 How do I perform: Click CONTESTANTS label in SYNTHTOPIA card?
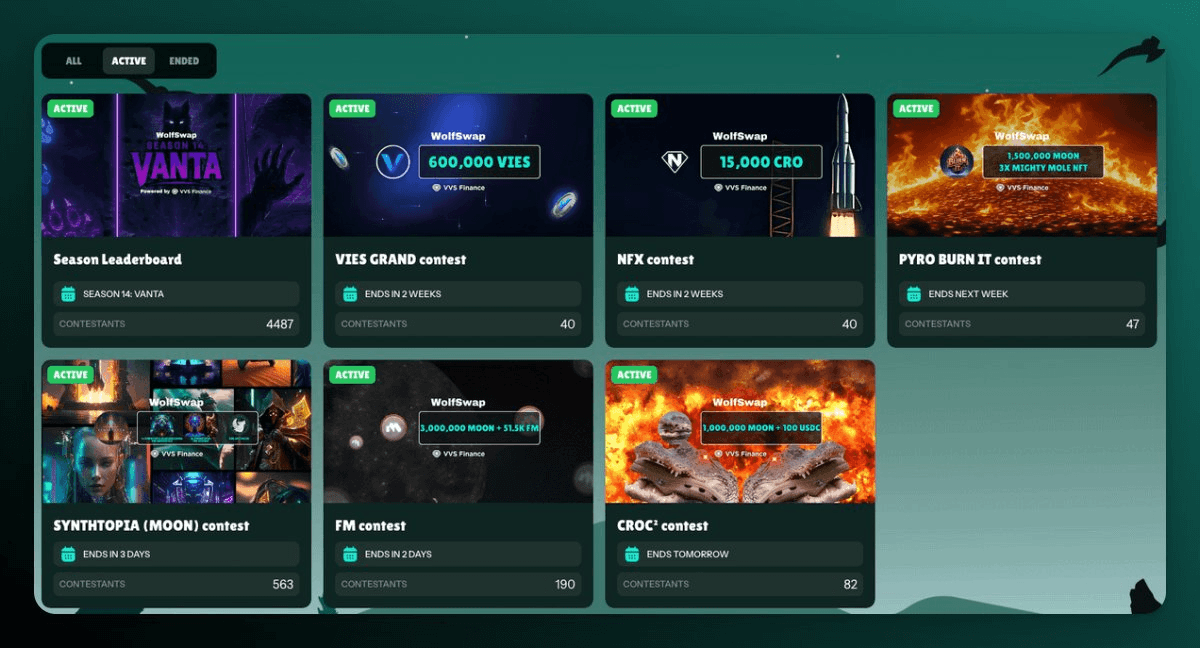[92, 584]
